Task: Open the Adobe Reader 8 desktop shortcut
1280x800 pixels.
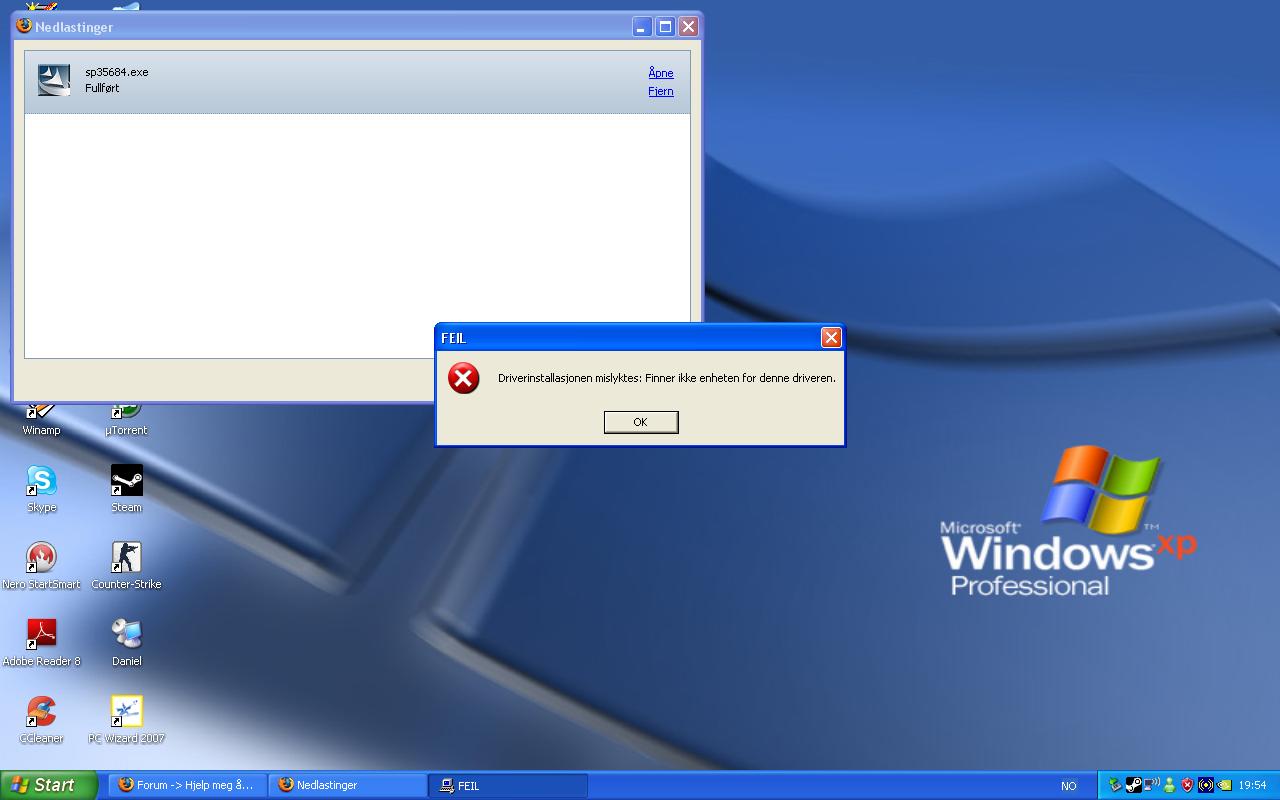Action: pos(41,643)
